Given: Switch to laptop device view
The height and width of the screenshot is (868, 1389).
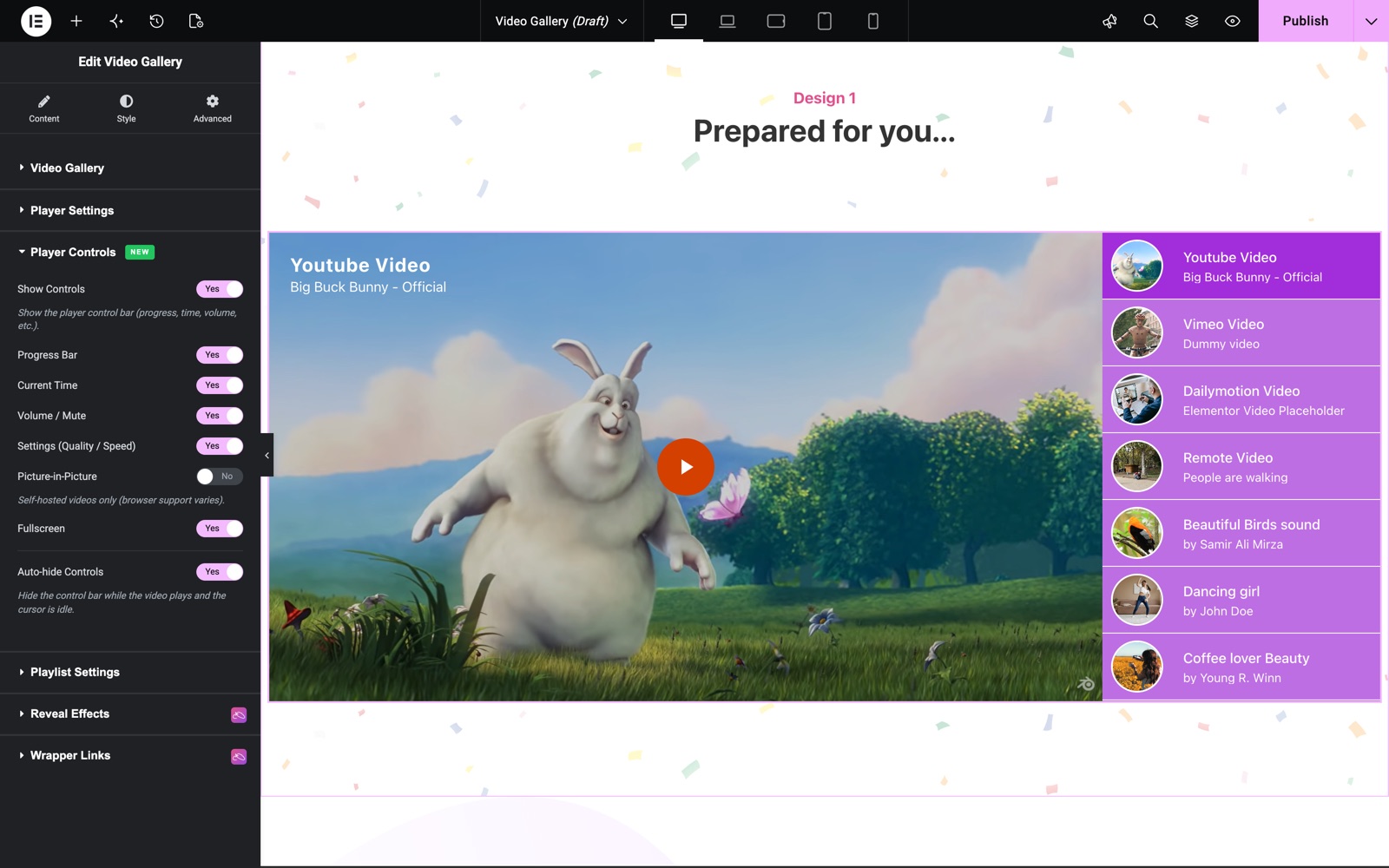Looking at the screenshot, I should tap(727, 21).
